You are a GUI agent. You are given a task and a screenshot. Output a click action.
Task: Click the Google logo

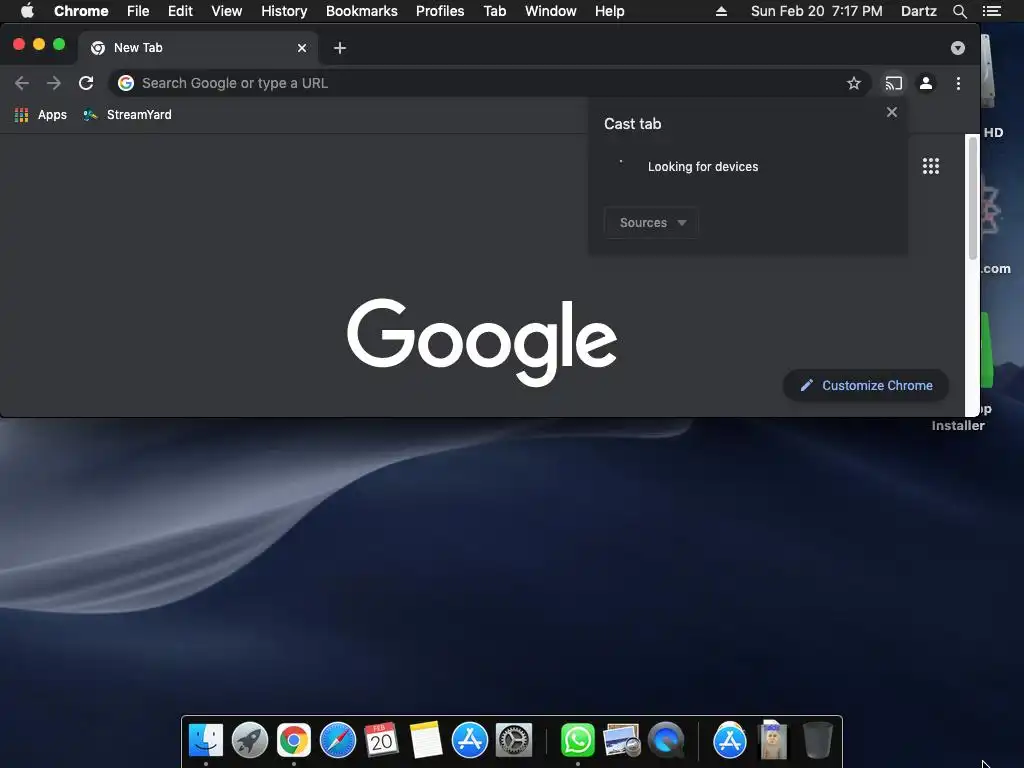pyautogui.click(x=482, y=342)
